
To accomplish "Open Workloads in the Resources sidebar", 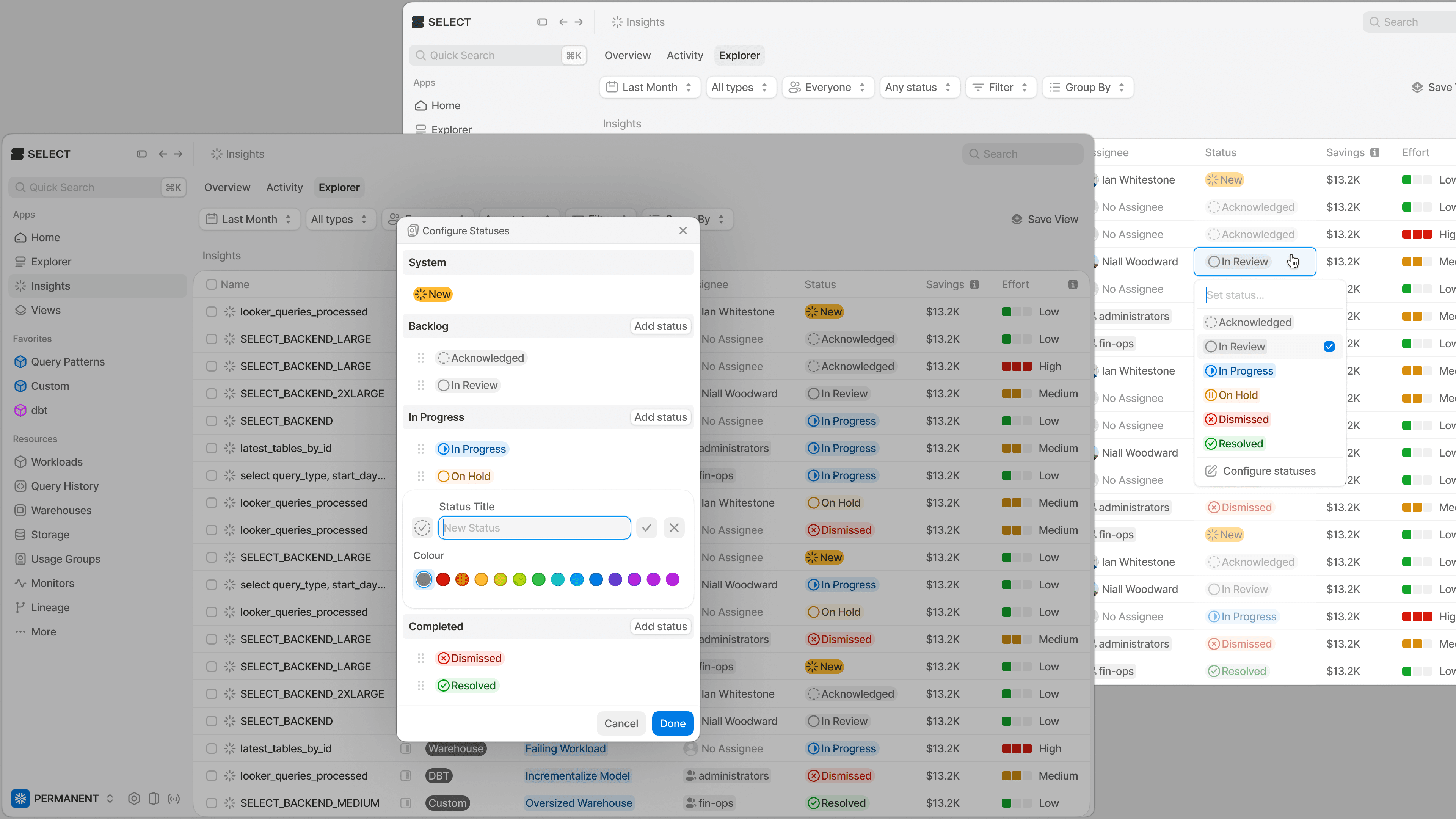I will [56, 462].
